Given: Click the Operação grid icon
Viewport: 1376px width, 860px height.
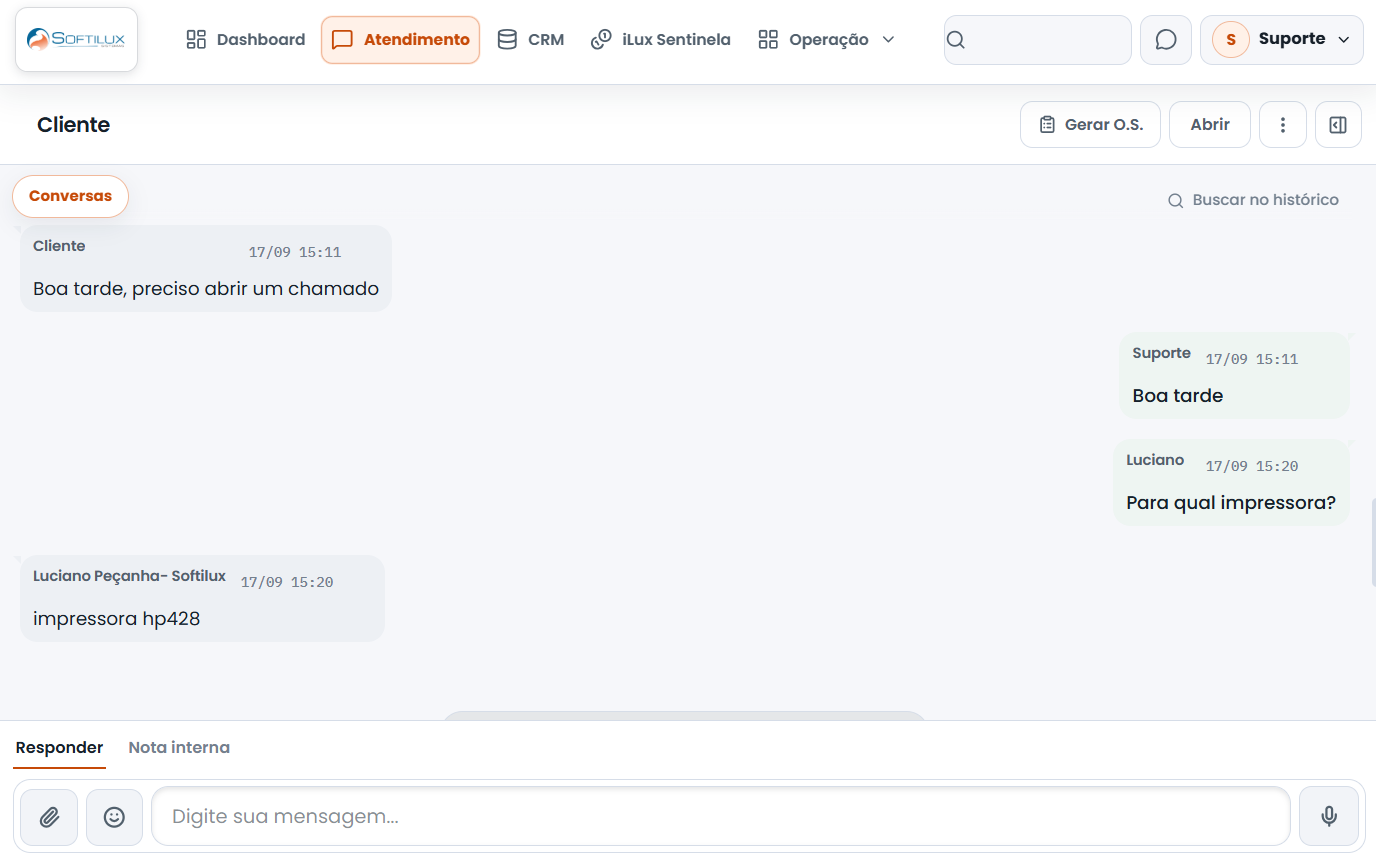Looking at the screenshot, I should click(768, 40).
